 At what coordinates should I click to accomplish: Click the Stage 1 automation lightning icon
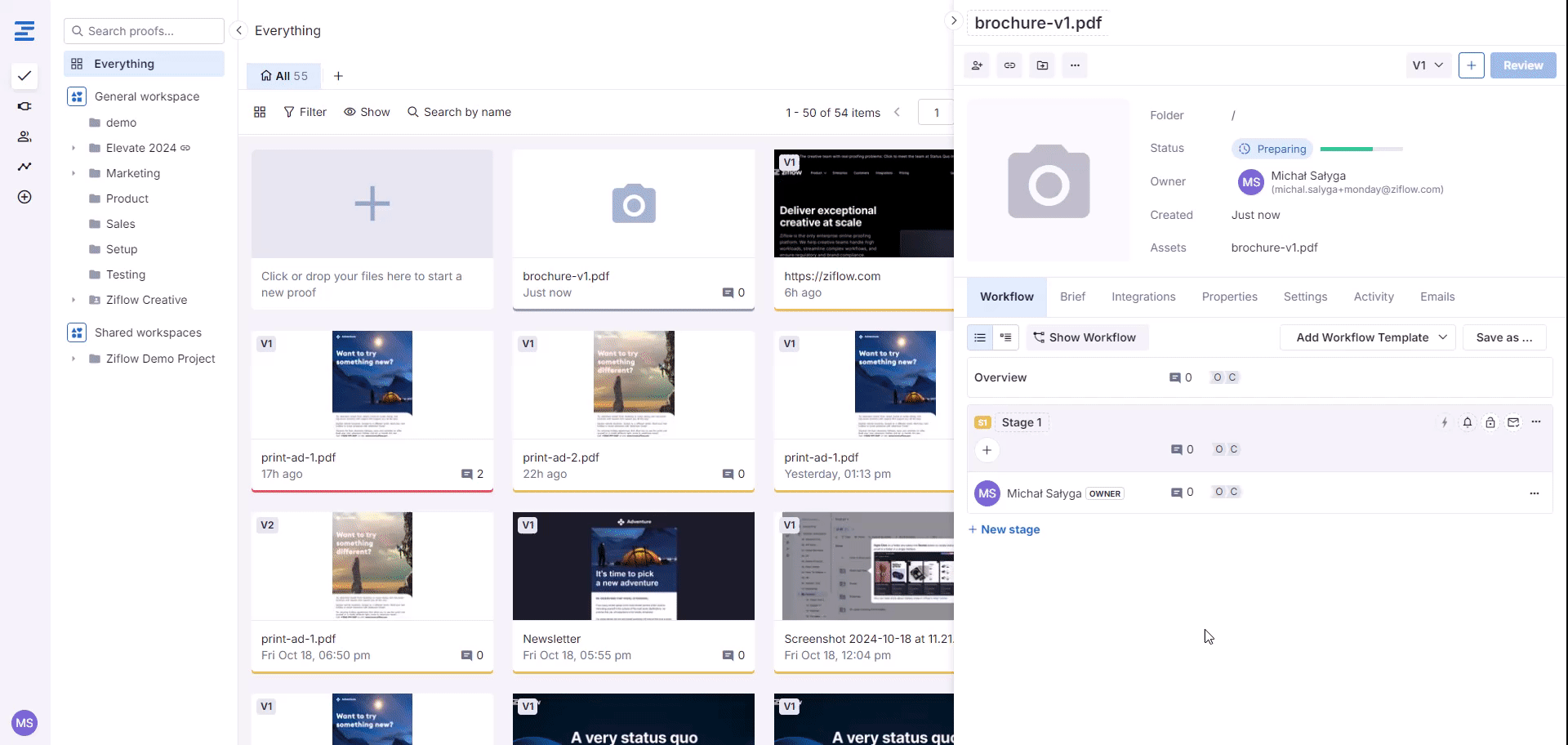pos(1445,422)
